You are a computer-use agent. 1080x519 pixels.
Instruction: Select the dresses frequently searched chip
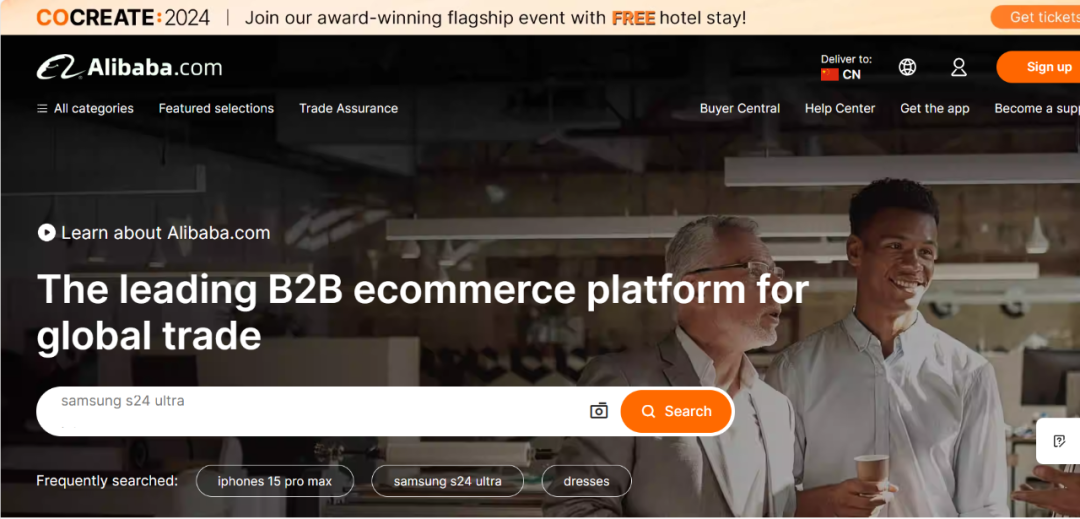click(x=586, y=481)
